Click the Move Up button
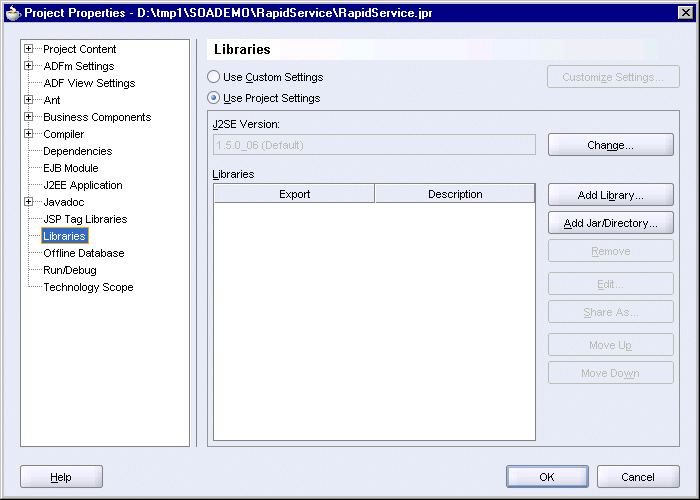The image size is (700, 500). [611, 345]
